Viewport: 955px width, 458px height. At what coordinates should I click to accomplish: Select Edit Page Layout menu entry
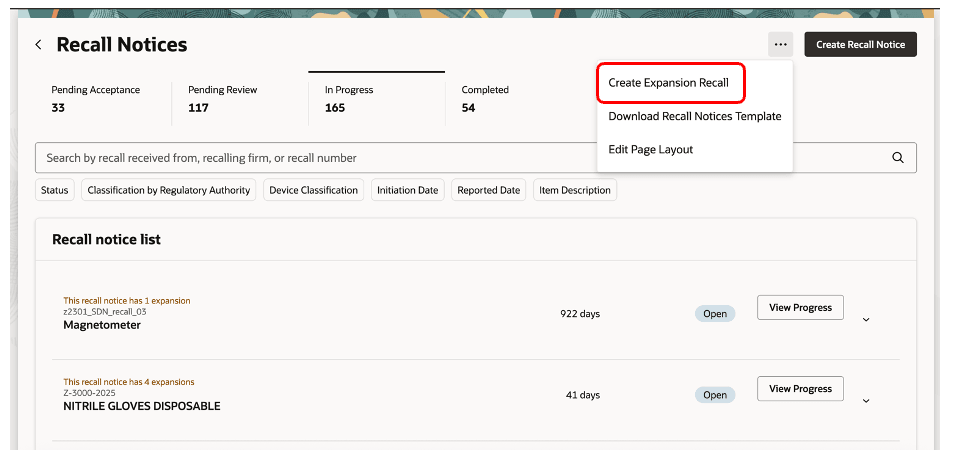pos(650,149)
